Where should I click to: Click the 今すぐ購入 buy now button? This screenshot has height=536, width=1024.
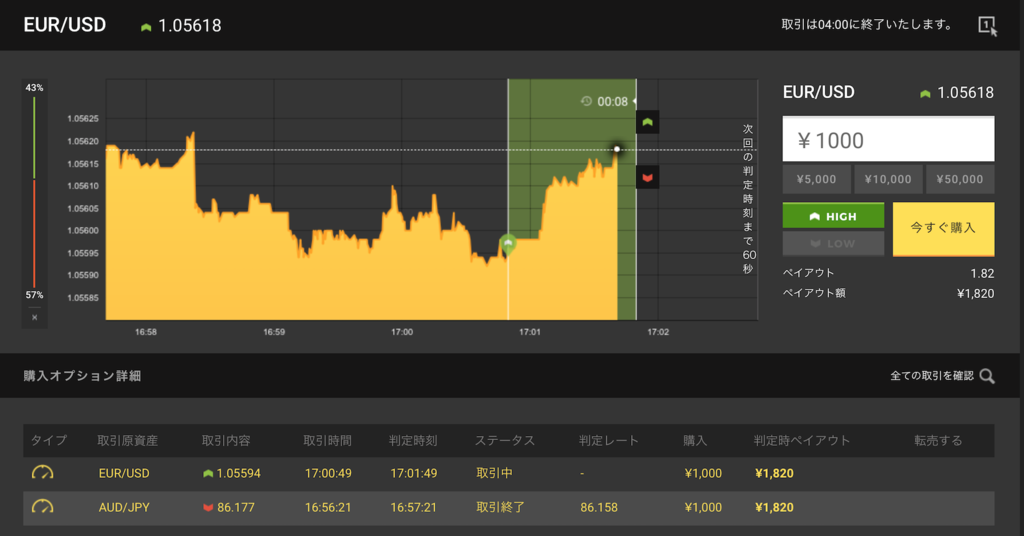coord(943,229)
